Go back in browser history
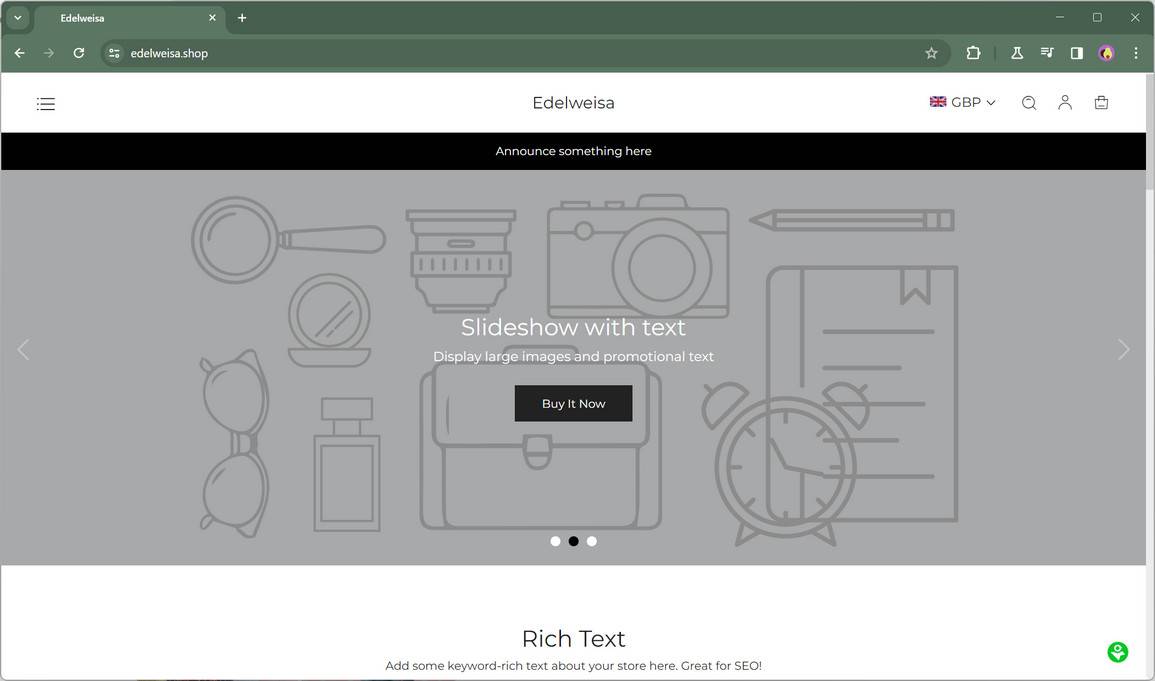This screenshot has width=1155, height=681. pyautogui.click(x=20, y=53)
